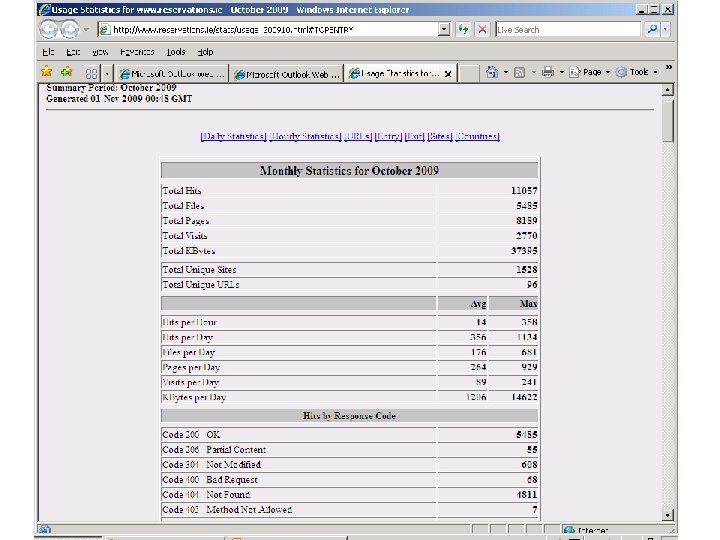Expand the toolbar overflow chevron
Viewport: 720px width, 540px height.
click(669, 68)
